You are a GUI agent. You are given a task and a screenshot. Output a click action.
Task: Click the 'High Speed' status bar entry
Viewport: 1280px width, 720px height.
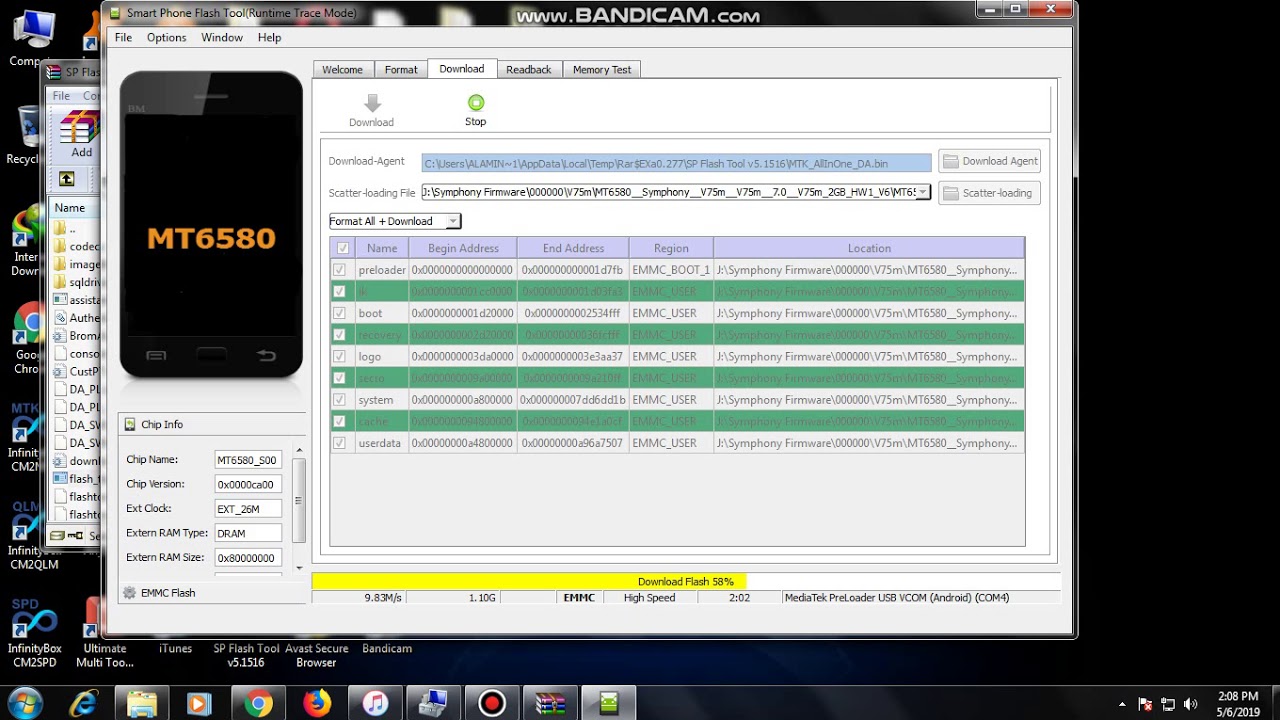(649, 598)
